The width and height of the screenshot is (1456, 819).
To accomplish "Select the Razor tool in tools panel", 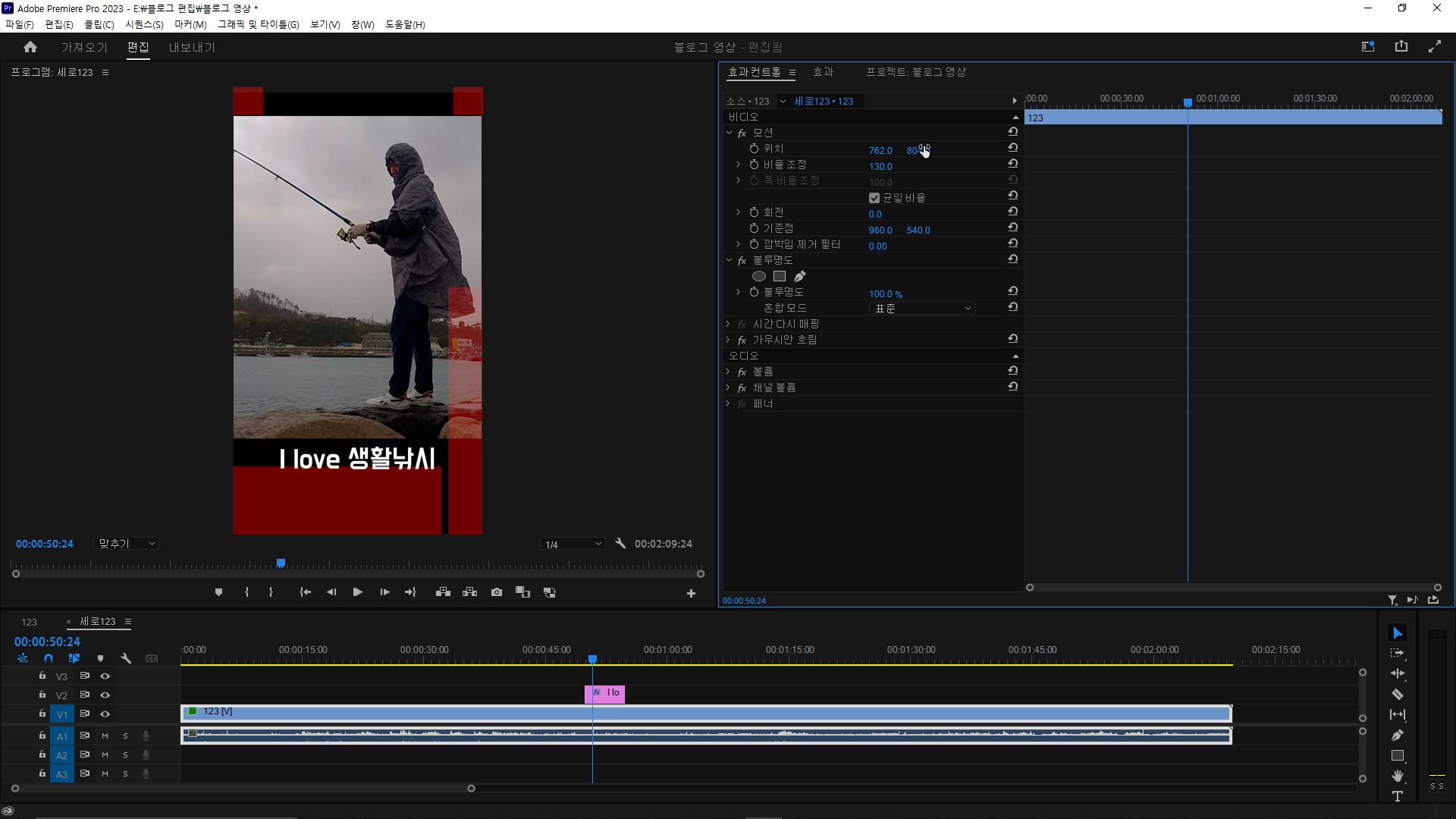I will tap(1397, 694).
